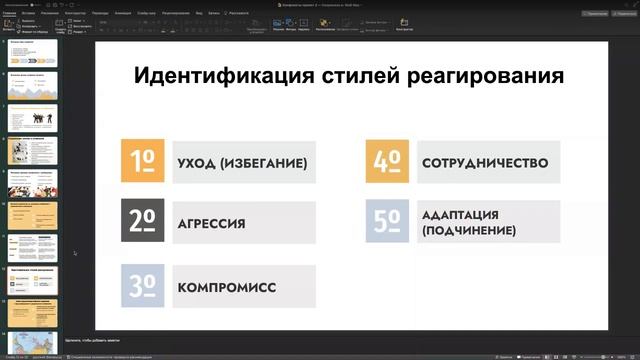Click the Рассказать search box in ribbon
This screenshot has width=640, height=360.
[x=236, y=13]
